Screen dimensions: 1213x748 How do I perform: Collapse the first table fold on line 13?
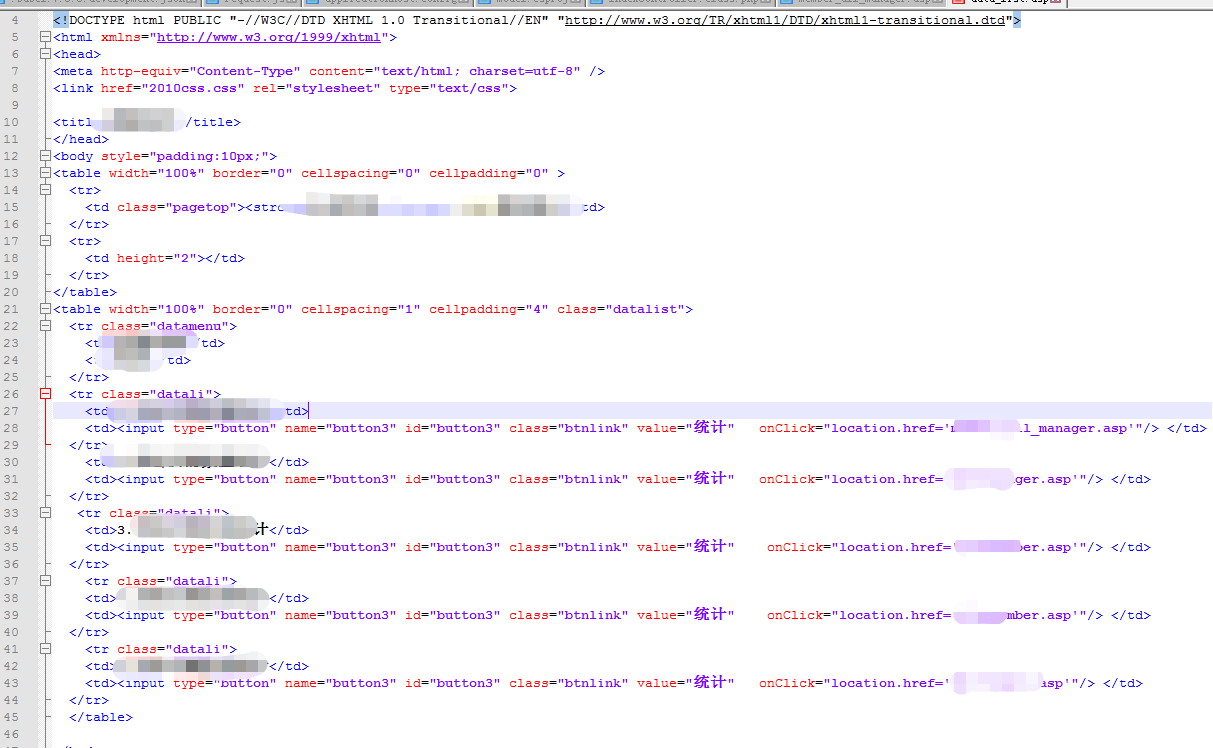tap(45, 173)
